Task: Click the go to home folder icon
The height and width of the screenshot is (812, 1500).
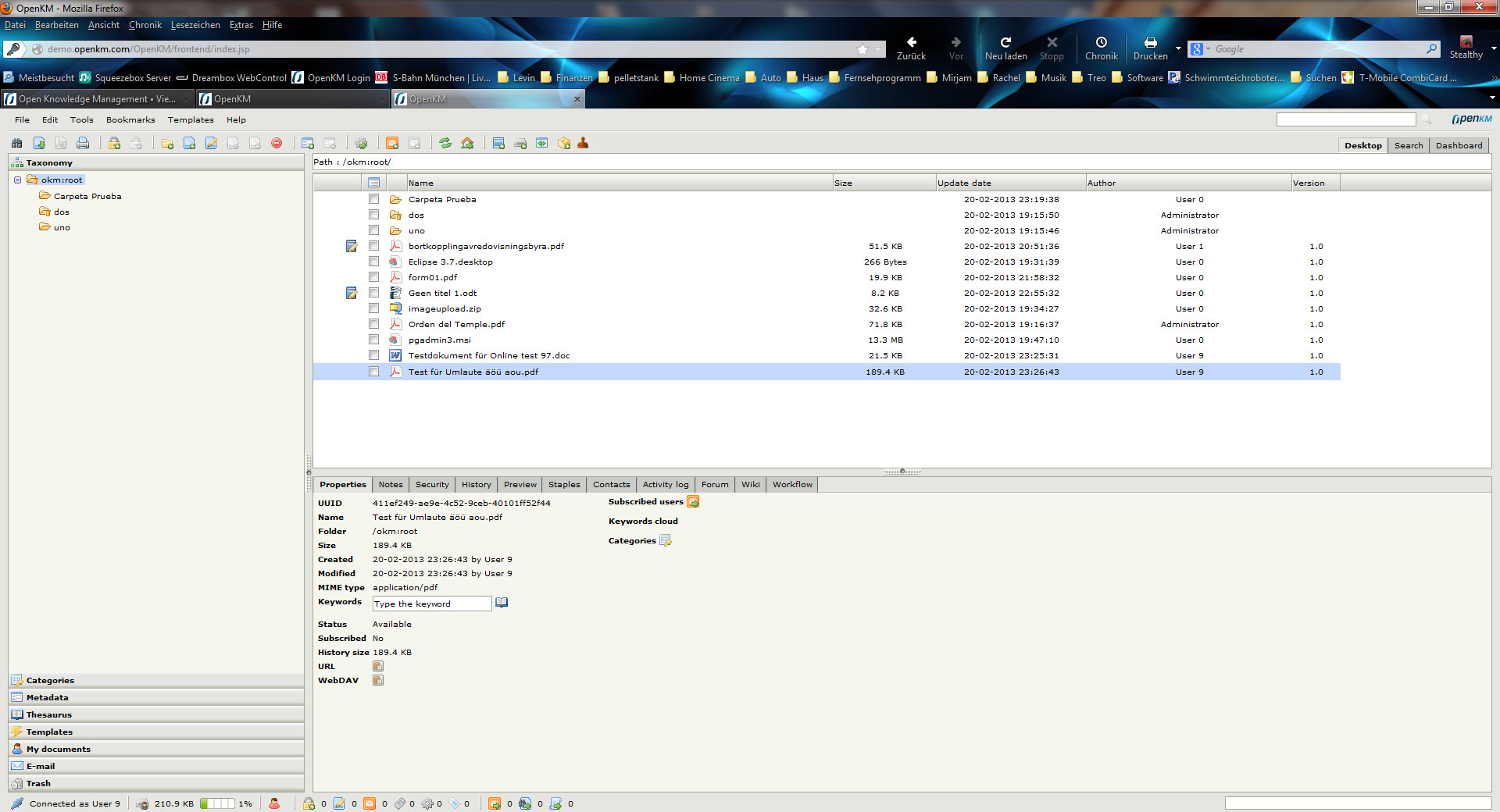Action: pyautogui.click(x=467, y=143)
